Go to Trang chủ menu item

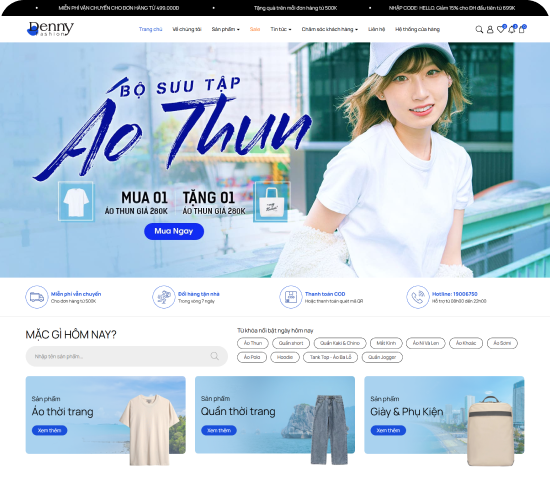(x=150, y=29)
